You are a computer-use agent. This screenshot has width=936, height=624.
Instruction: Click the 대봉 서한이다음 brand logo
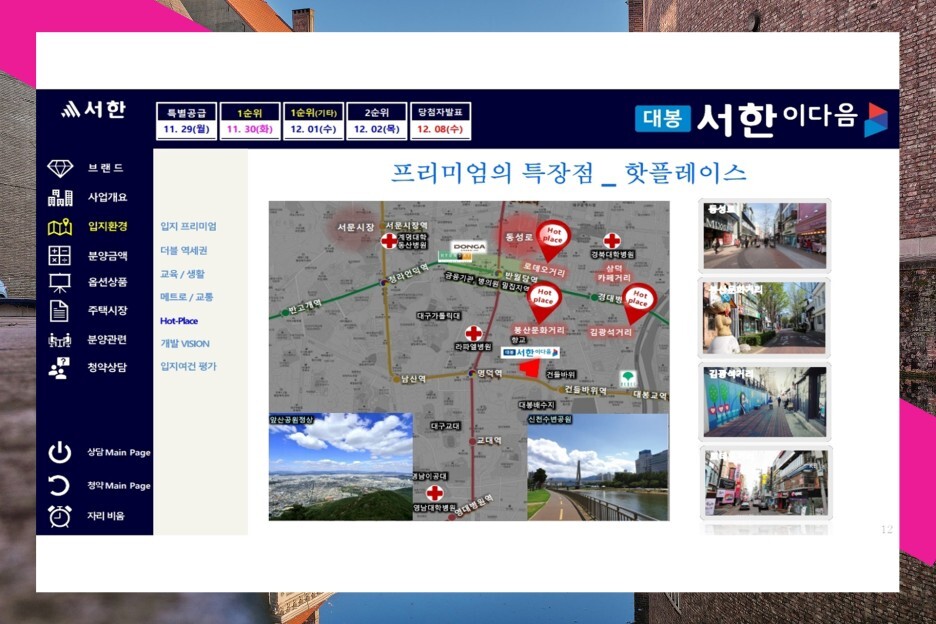(761, 119)
